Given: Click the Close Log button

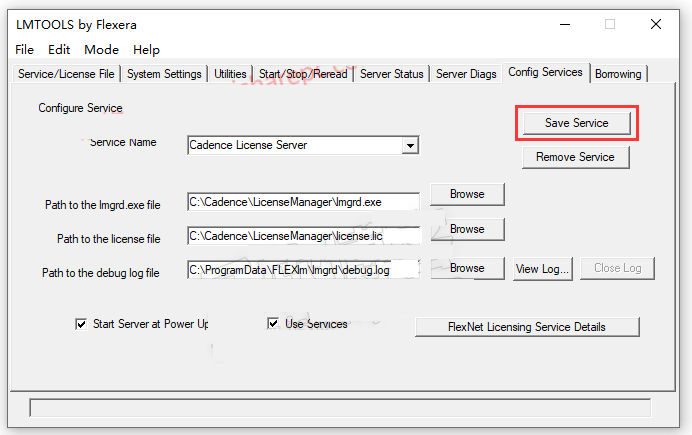Looking at the screenshot, I should (617, 268).
